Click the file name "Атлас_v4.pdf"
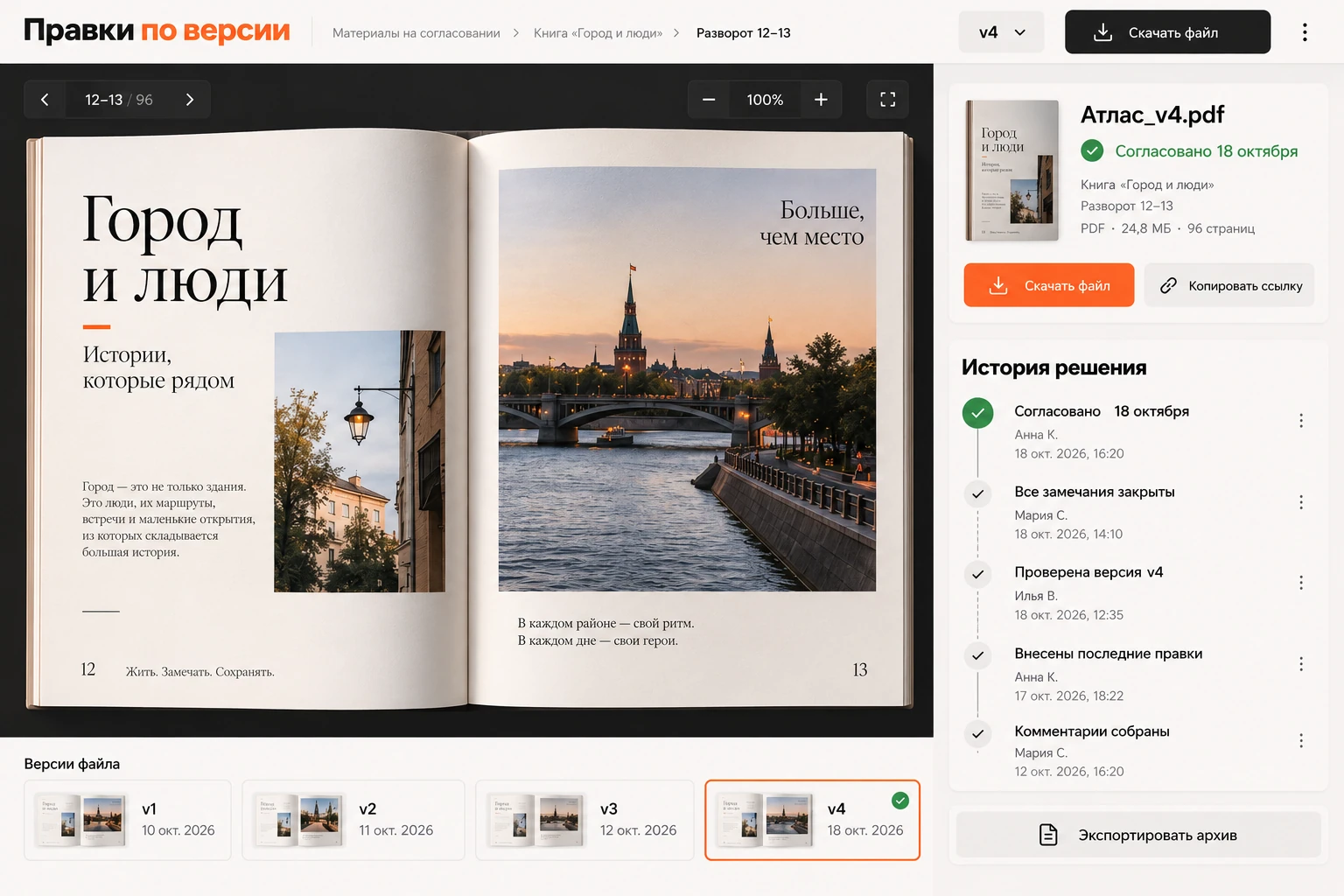The width and height of the screenshot is (1344, 896). coord(1152,115)
